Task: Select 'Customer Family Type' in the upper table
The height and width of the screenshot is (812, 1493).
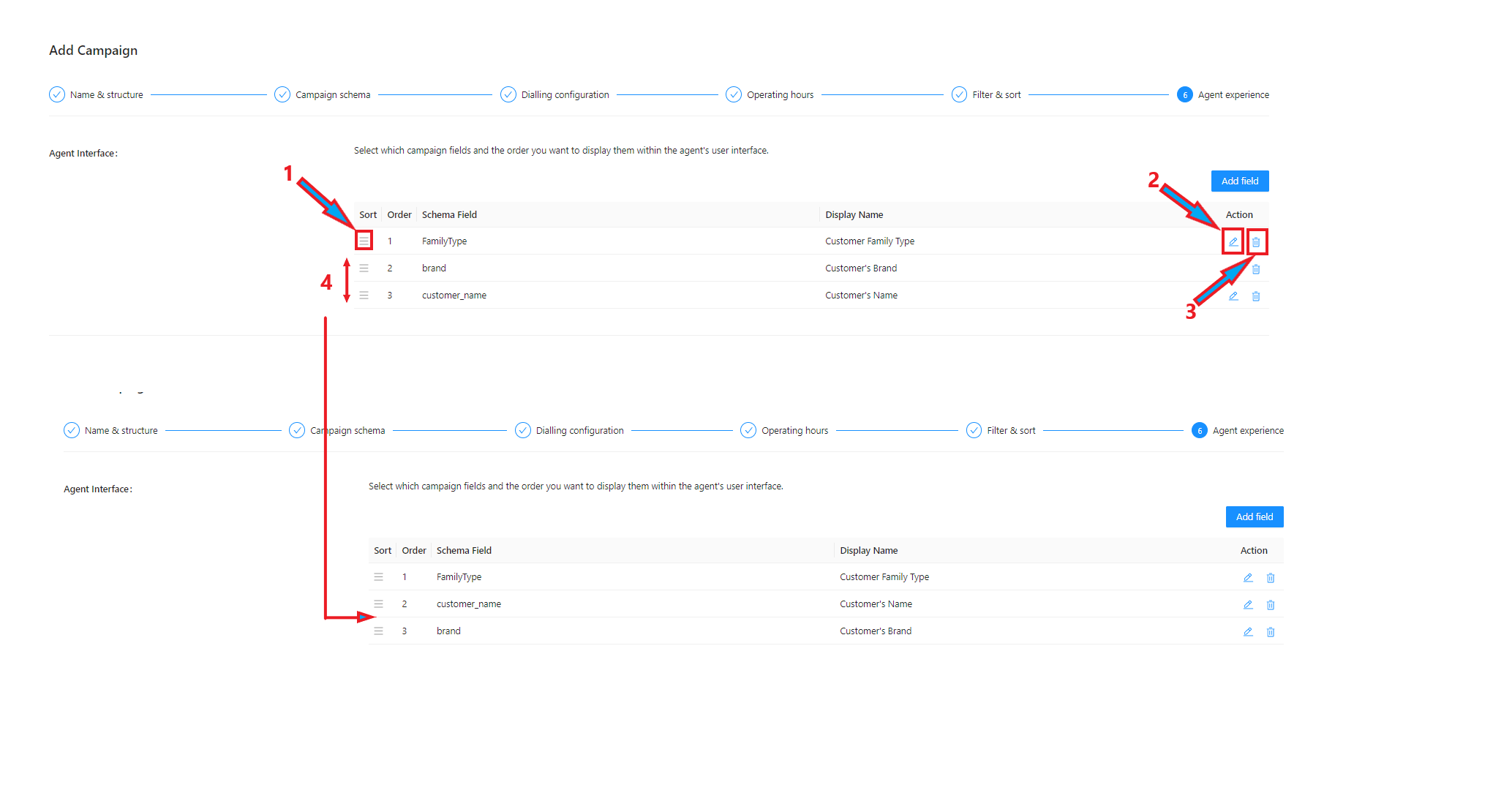Action: tap(870, 241)
